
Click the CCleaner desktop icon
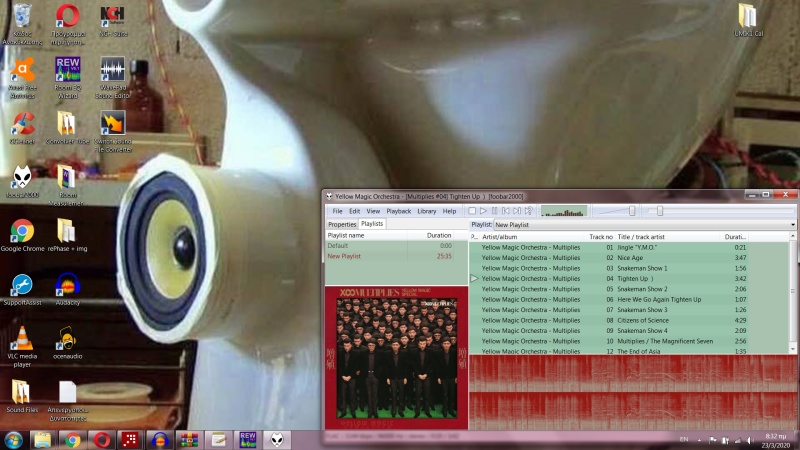pos(22,128)
